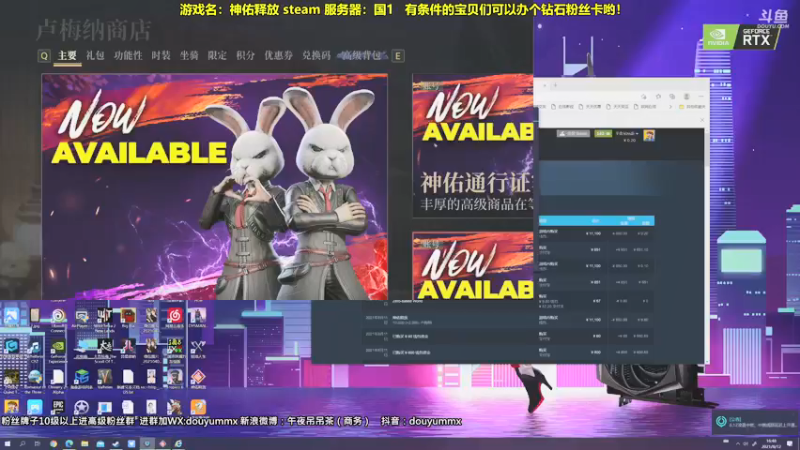Open the lower-right Now Available banner
This screenshot has width=800, height=450.
(472, 266)
